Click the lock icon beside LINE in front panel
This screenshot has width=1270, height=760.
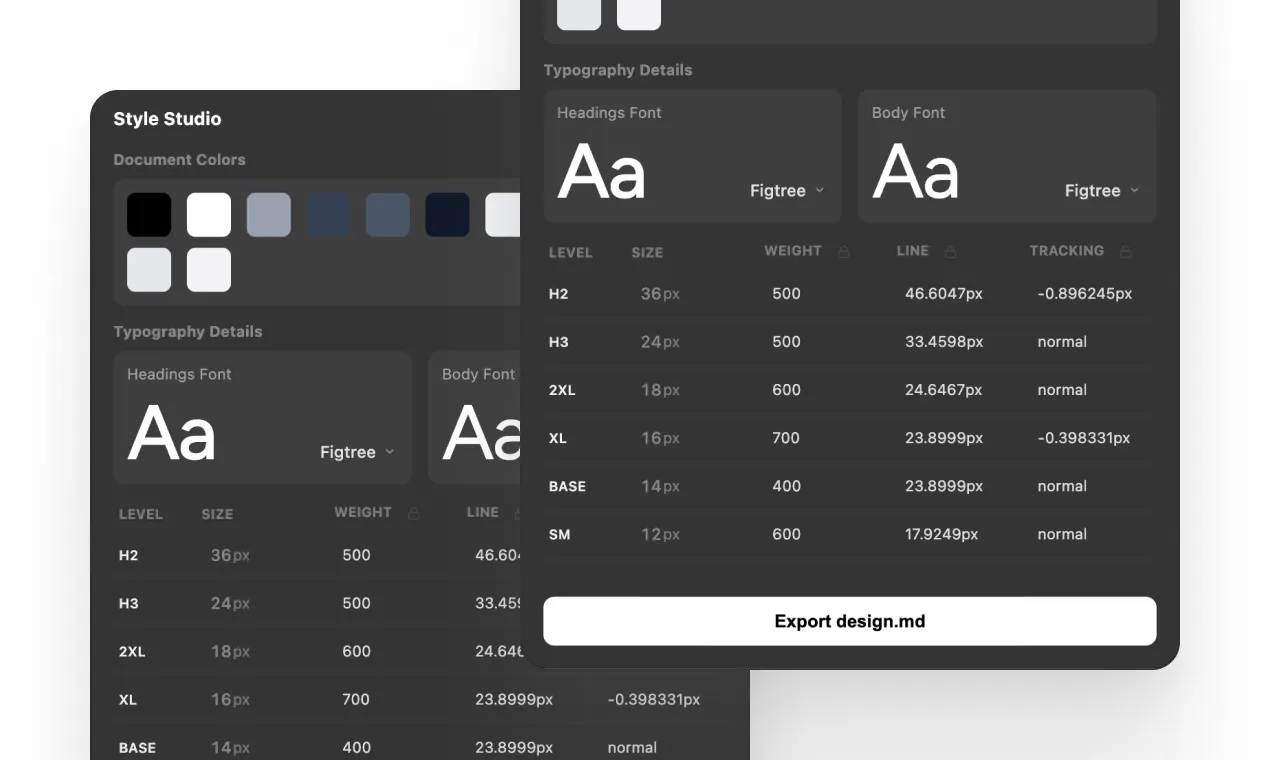coord(950,252)
